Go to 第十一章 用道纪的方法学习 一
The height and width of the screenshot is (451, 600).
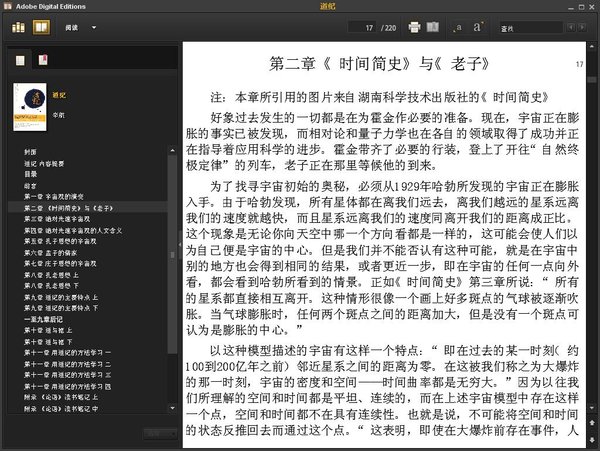(67, 352)
